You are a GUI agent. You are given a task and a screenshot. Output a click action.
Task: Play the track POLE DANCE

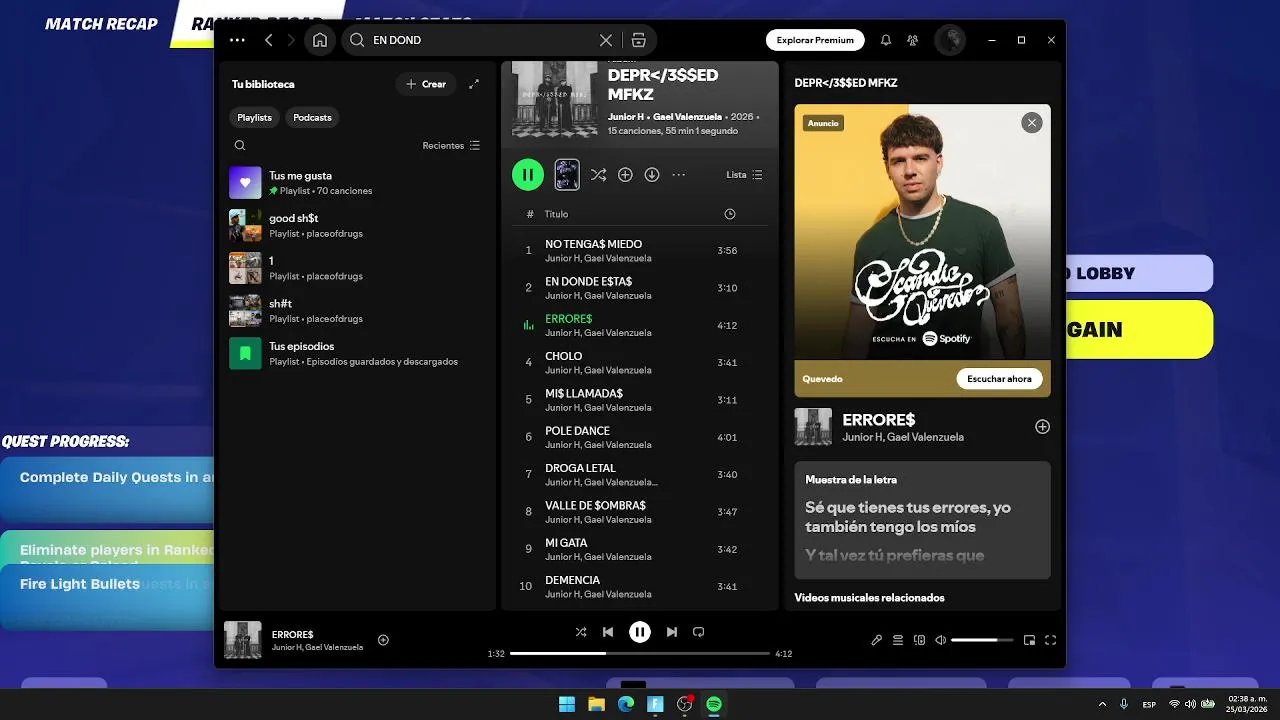(640, 437)
